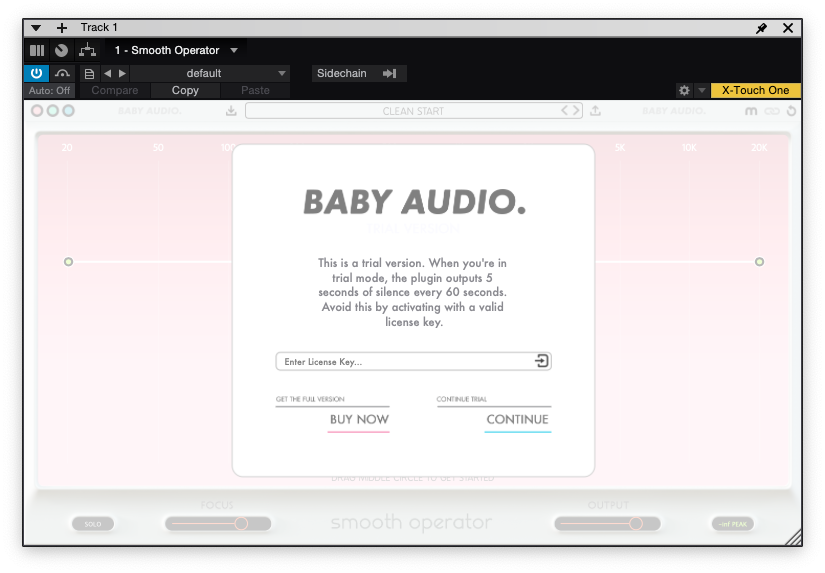
Task: Click the right green node on curve
Action: coord(759,262)
